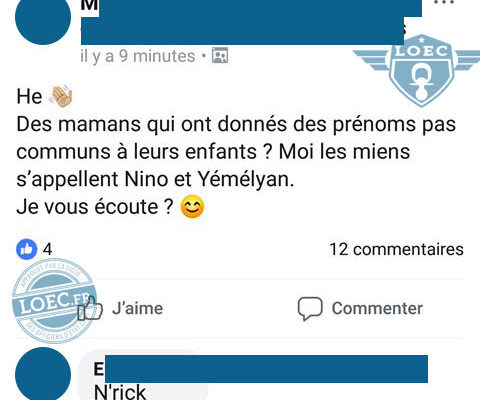This screenshot has width=480, height=400.
Task: Click the blue like reaction icon
Action: [x=26, y=249]
